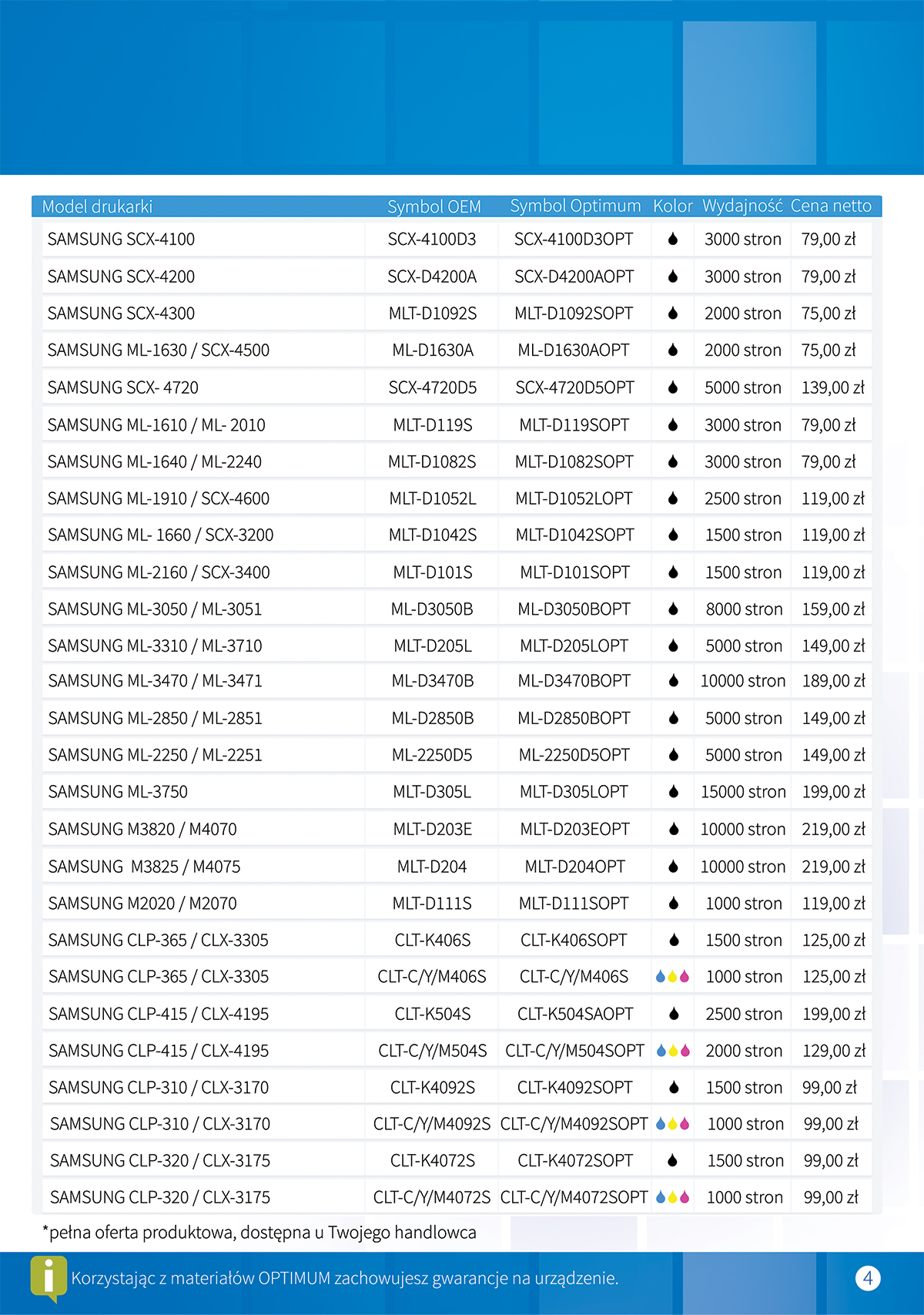Click the 'Cena netto' header
Screen dimensions: 924x1315
[x=831, y=206]
